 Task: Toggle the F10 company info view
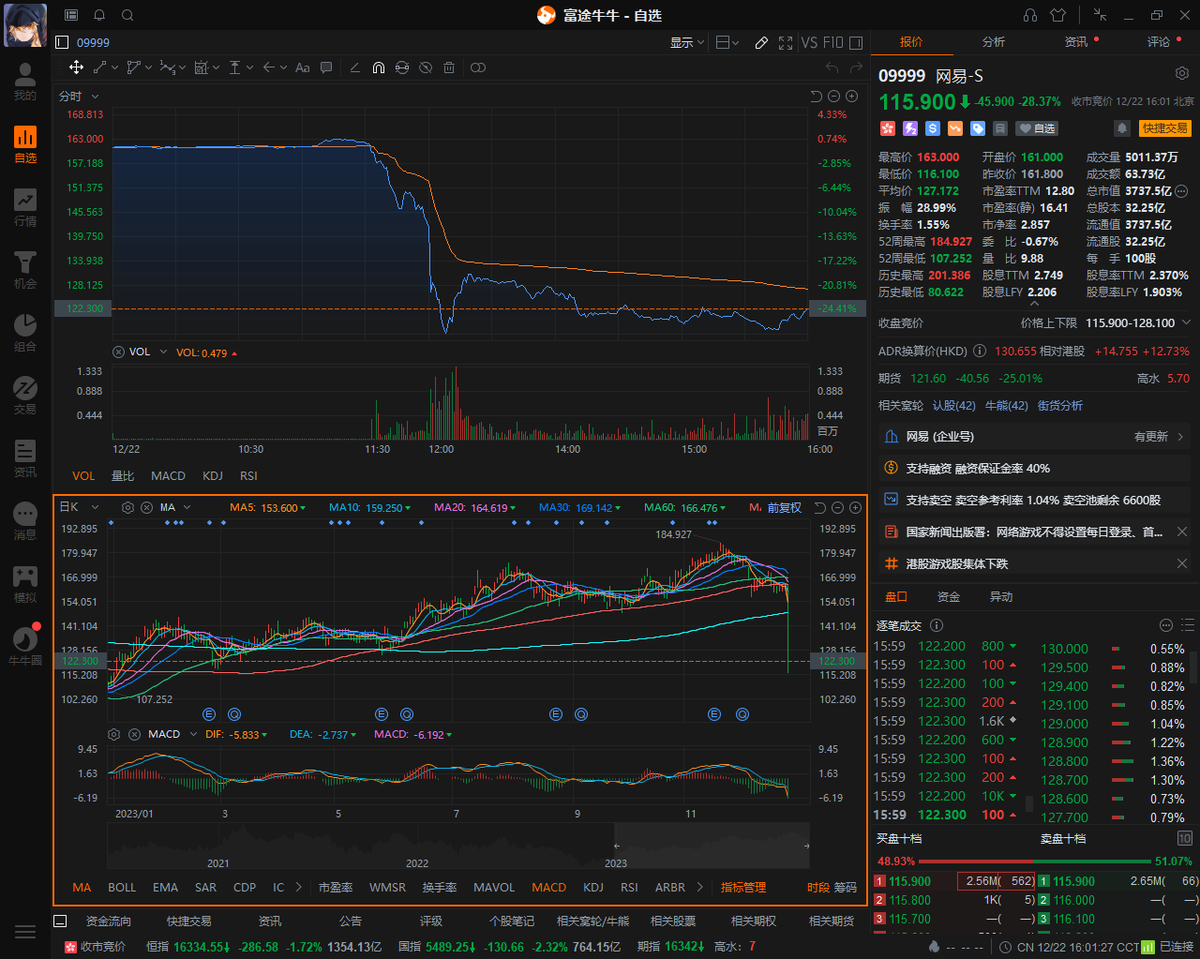coord(833,43)
